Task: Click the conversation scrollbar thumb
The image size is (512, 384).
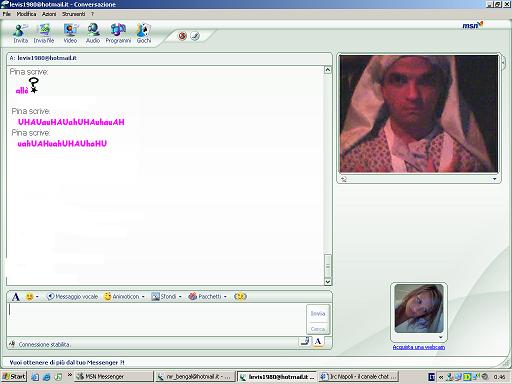Action: tap(328, 266)
